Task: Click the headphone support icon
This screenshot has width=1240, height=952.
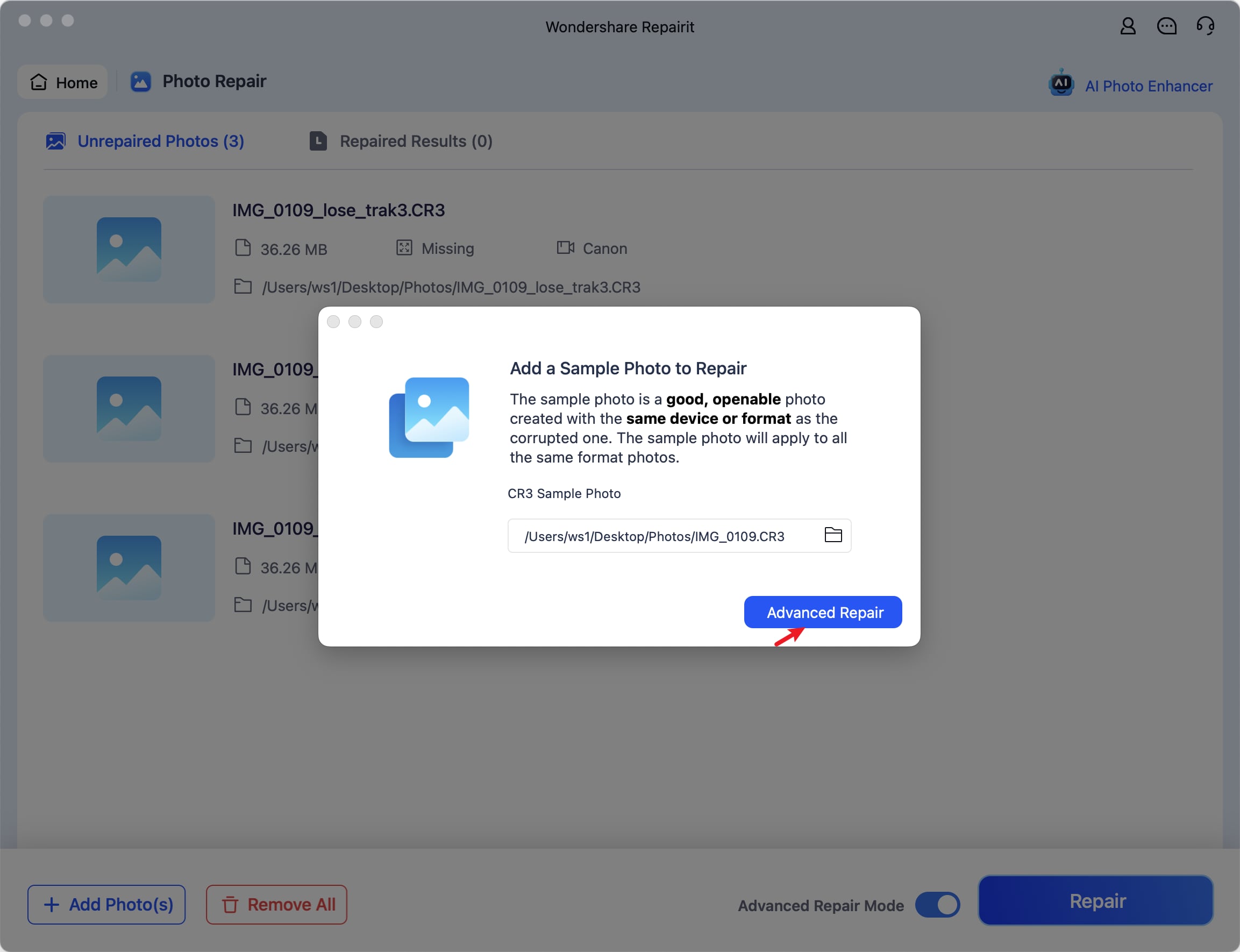Action: [1204, 27]
